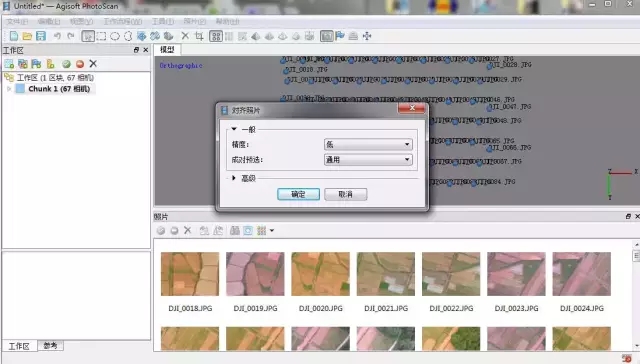This screenshot has height=364, width=640.
Task: Switch to Dense Cloud Classes view
Action: click(x=242, y=36)
